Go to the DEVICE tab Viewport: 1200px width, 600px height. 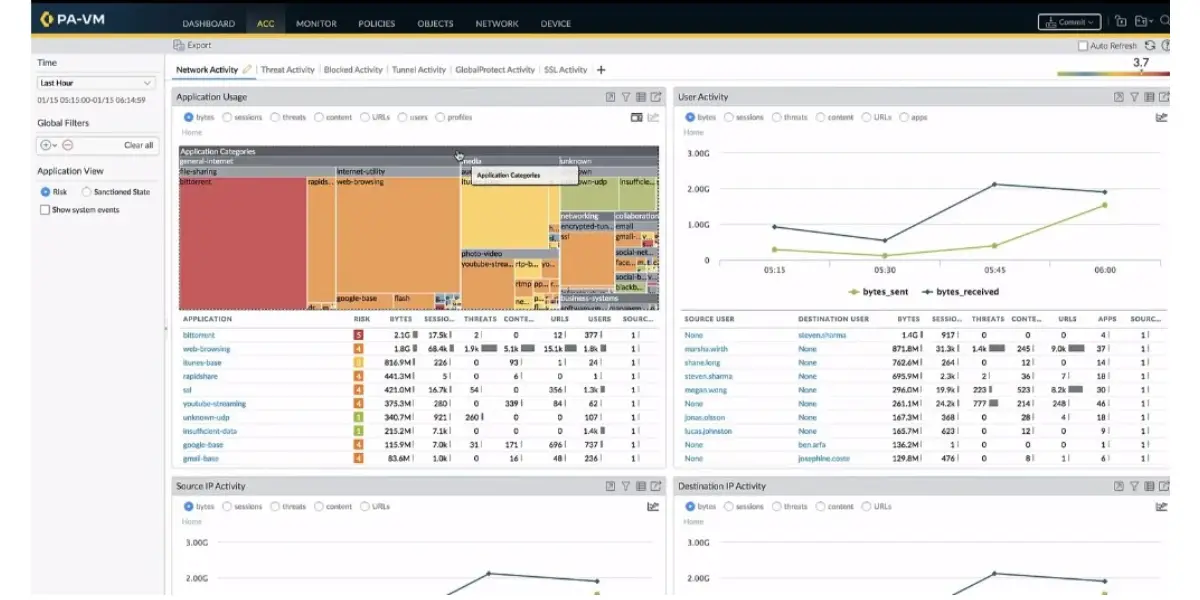pyautogui.click(x=556, y=24)
